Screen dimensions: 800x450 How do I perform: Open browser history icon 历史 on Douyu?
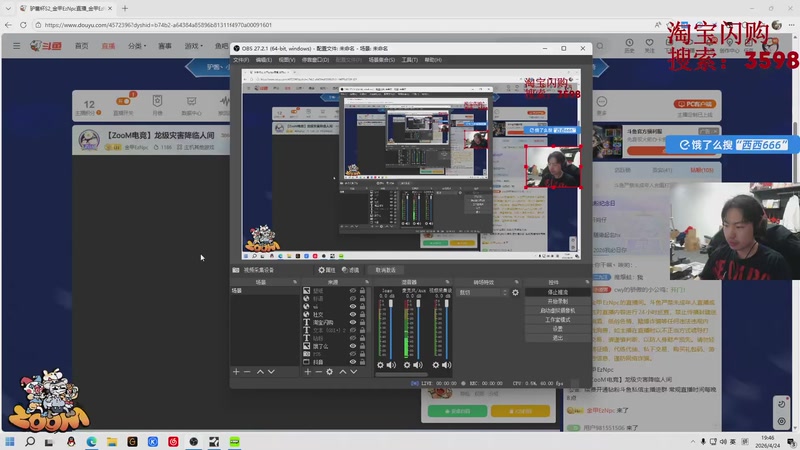coord(630,45)
